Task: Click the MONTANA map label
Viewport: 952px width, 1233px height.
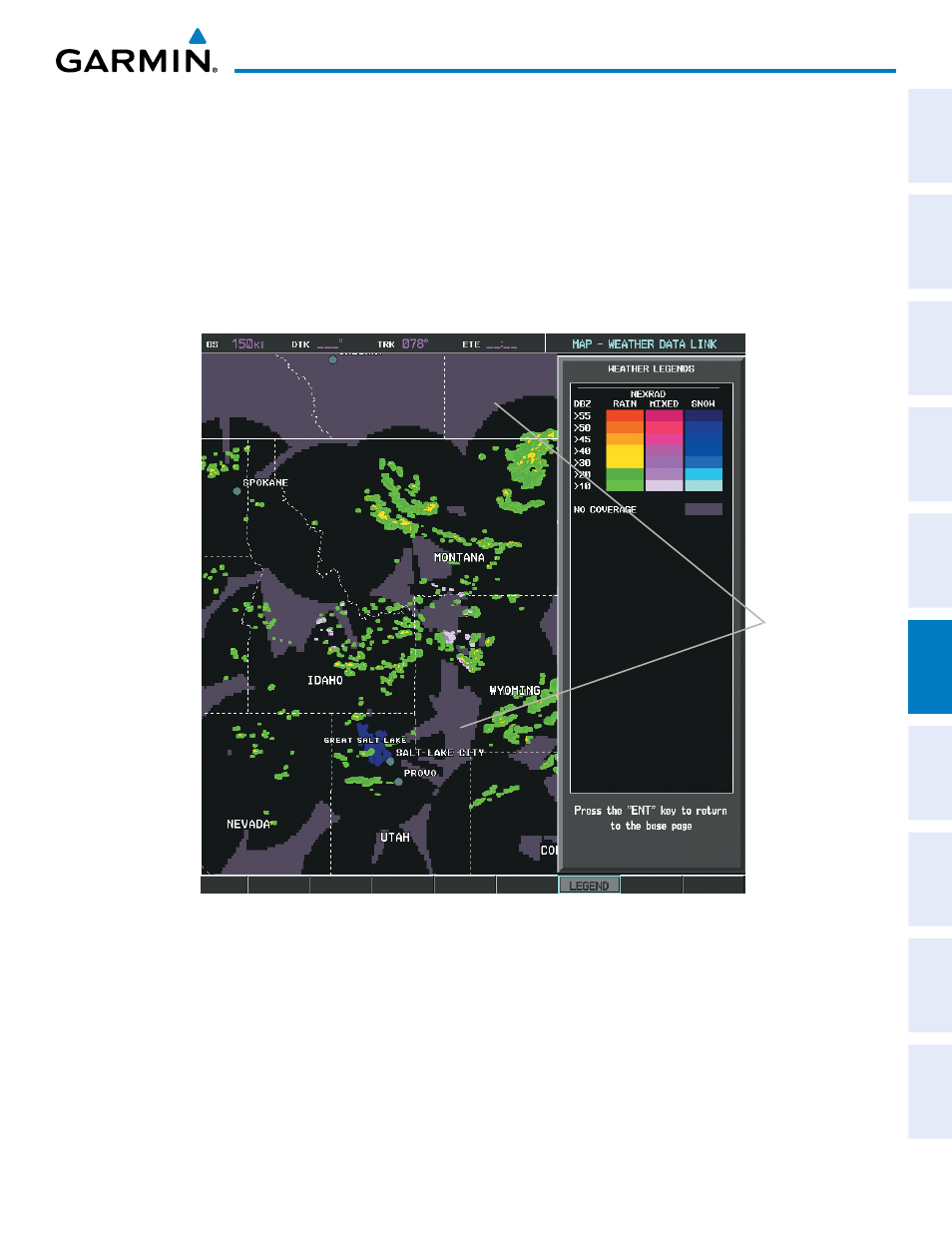Action: tap(459, 558)
